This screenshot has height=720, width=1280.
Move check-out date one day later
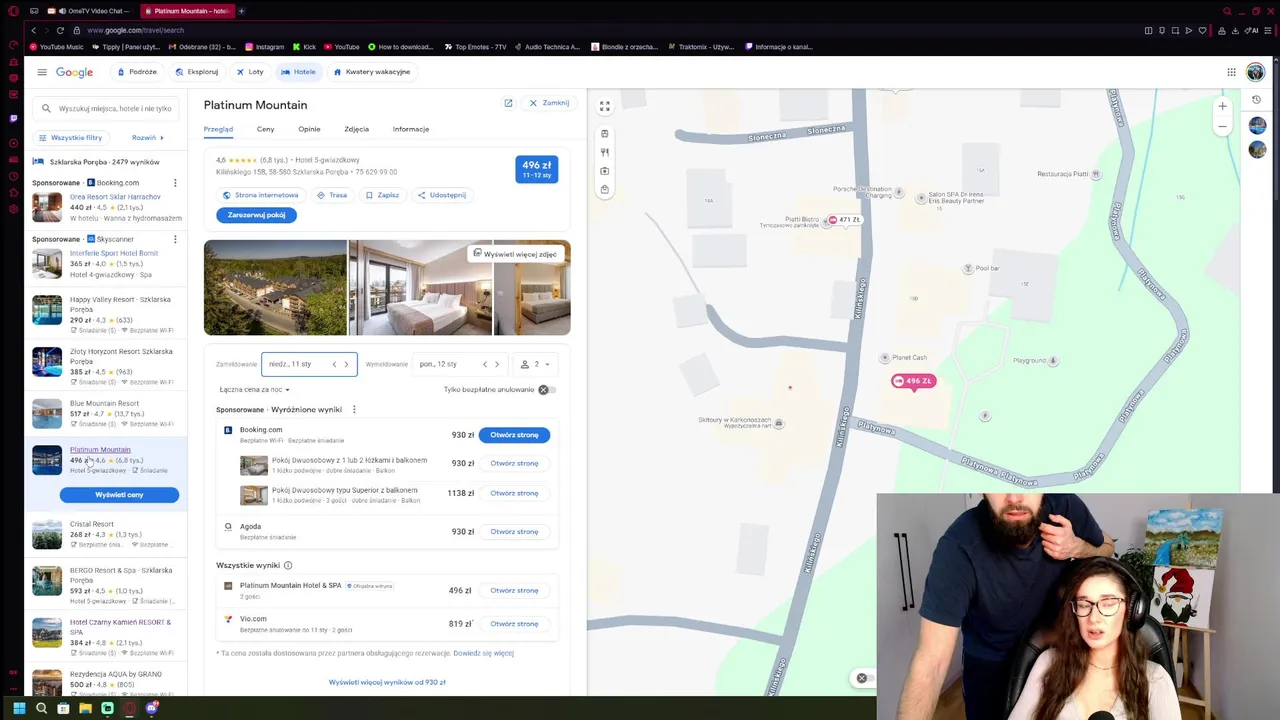497,364
